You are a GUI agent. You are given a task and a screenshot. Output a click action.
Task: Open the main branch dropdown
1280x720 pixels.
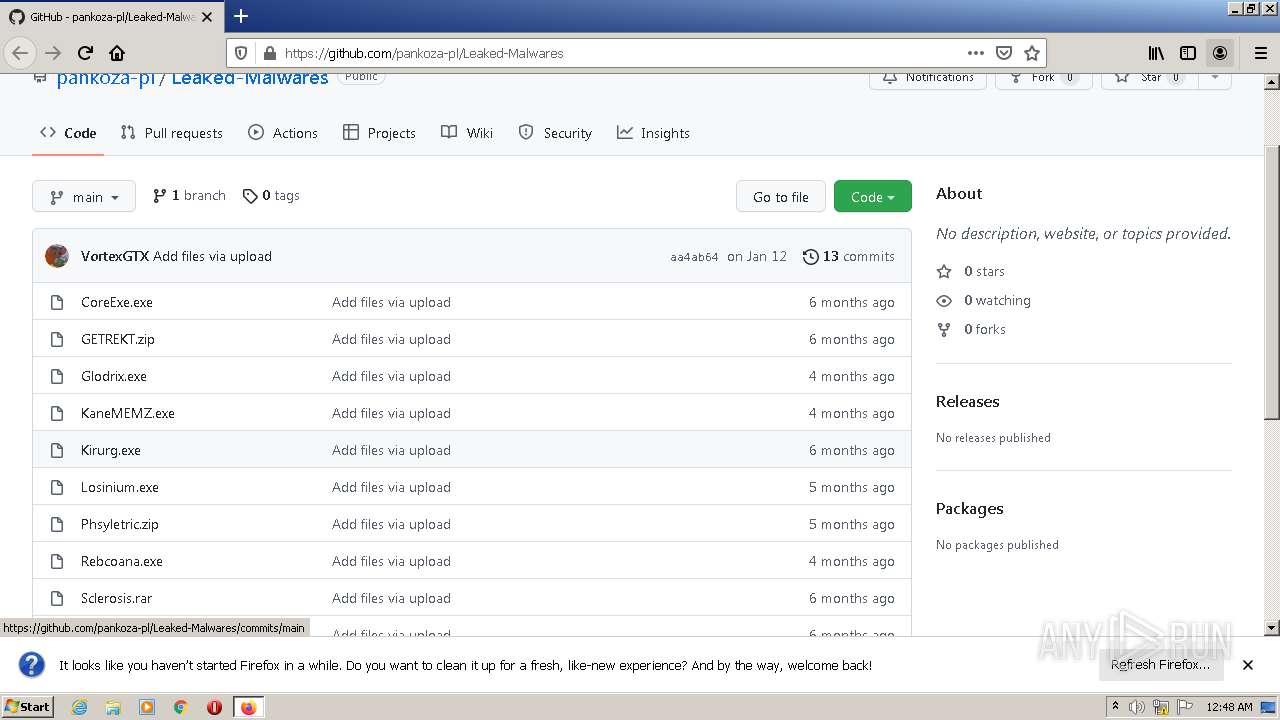[x=84, y=197]
